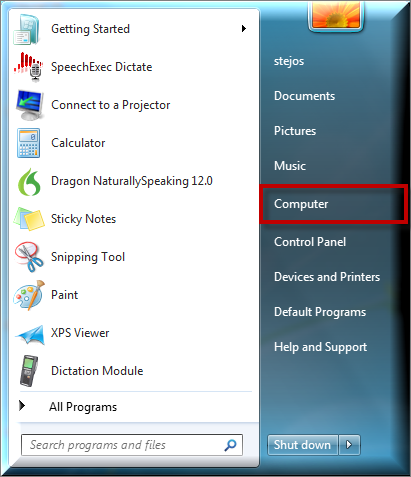Launch SpeechExec Dictate from its microphone icon

click(x=28, y=67)
